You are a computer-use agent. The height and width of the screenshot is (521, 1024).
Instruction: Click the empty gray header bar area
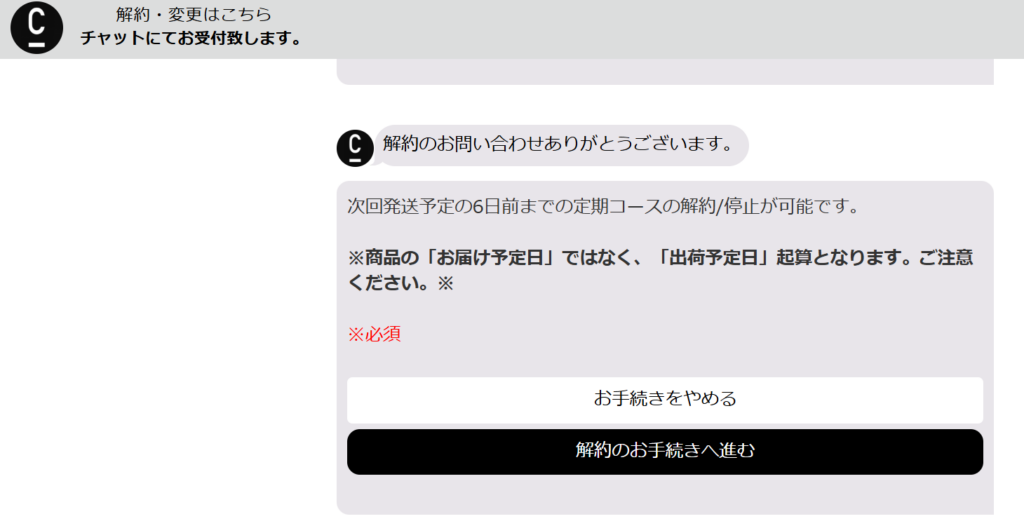(x=653, y=29)
